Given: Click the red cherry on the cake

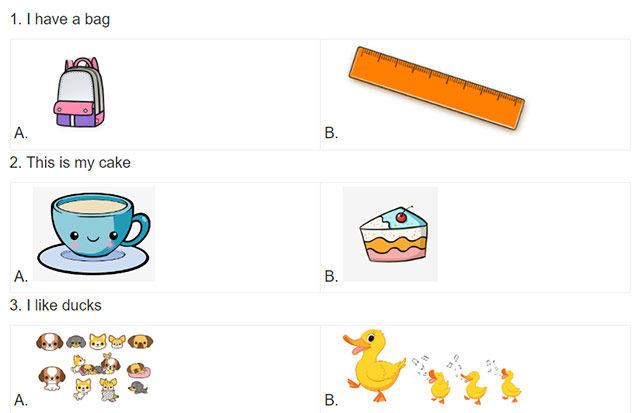Looking at the screenshot, I should tap(401, 217).
